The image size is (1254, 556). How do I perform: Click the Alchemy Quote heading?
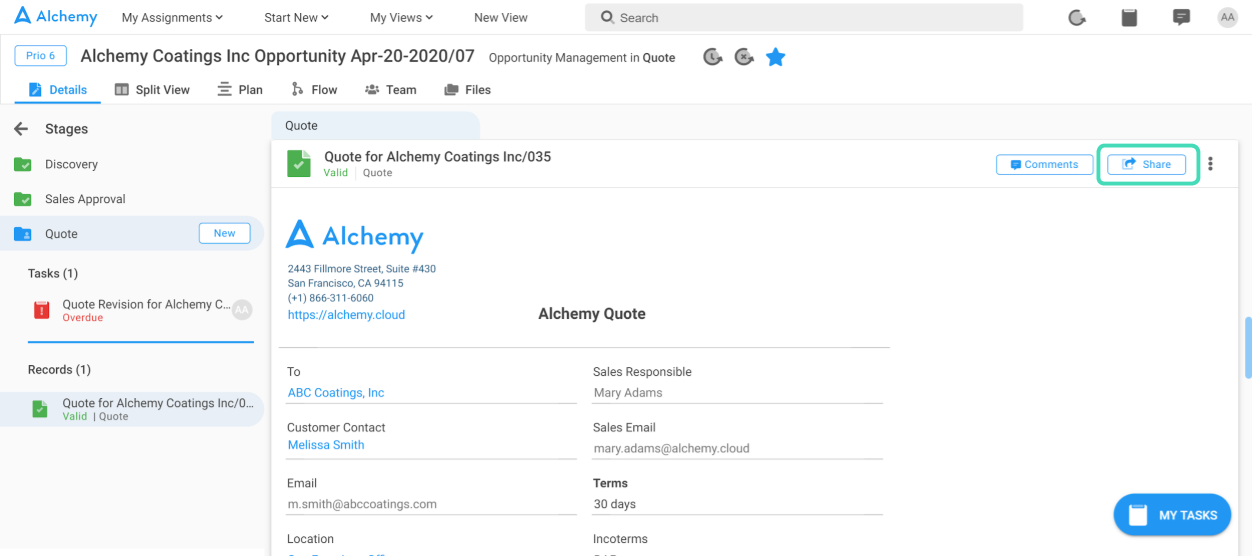[592, 314]
